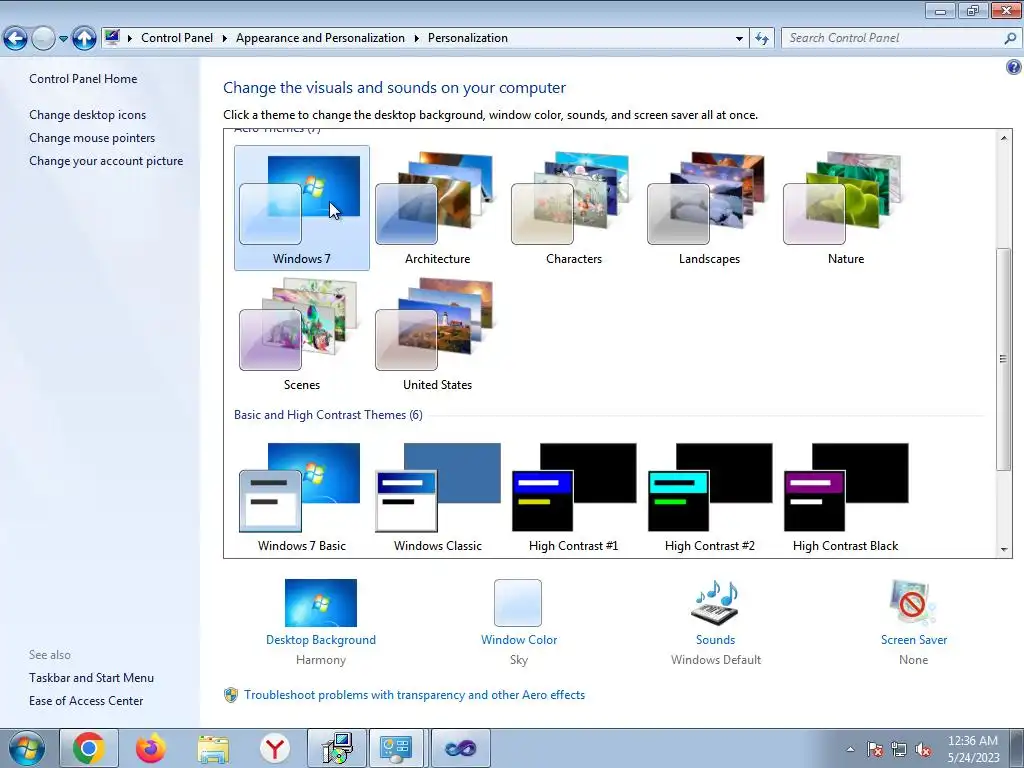Open Screen Saver settings icon
The image size is (1024, 768).
tap(913, 603)
